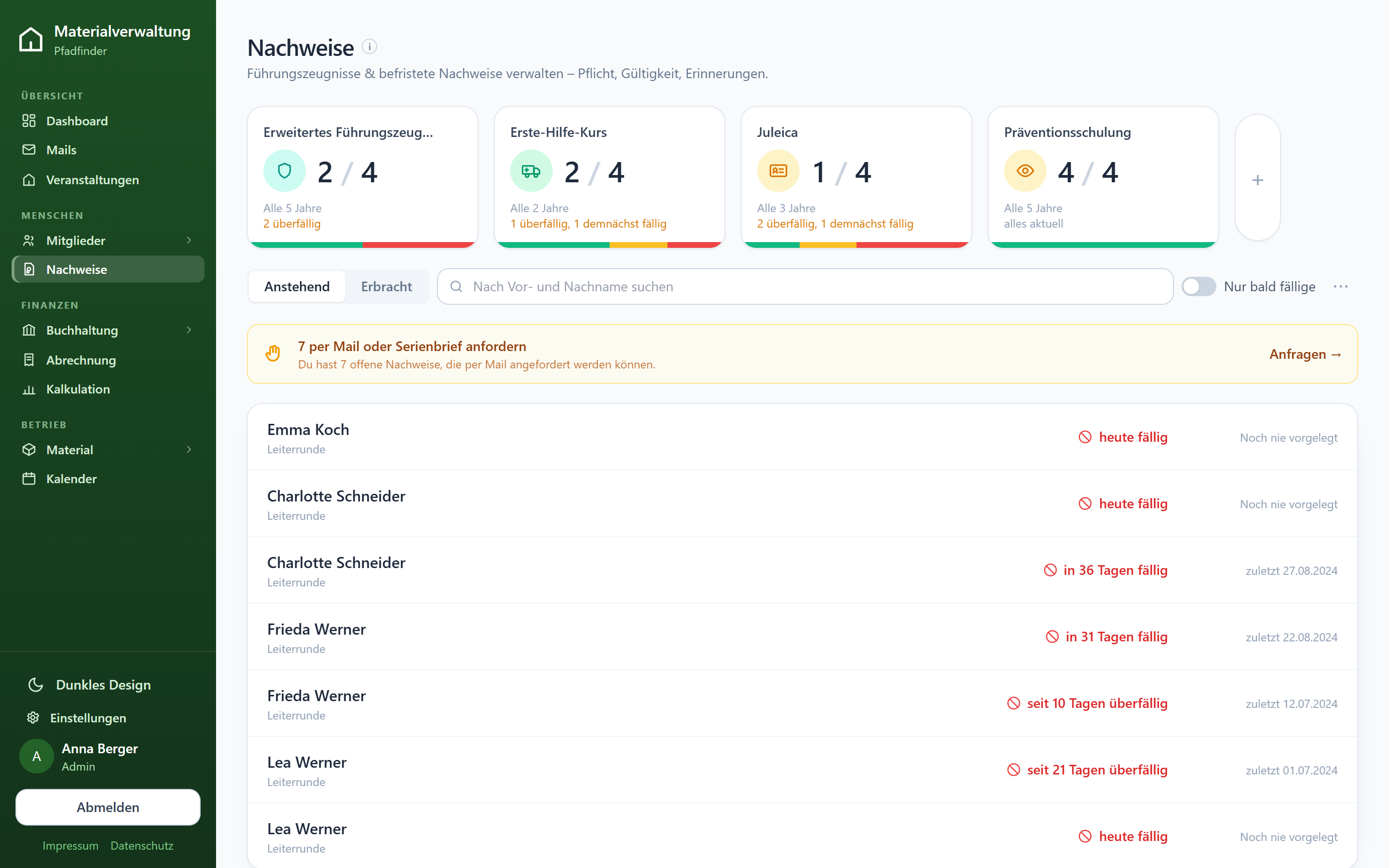This screenshot has height=868, width=1389.
Task: Expand the Mitglieder submenu chevron
Action: coord(189,240)
